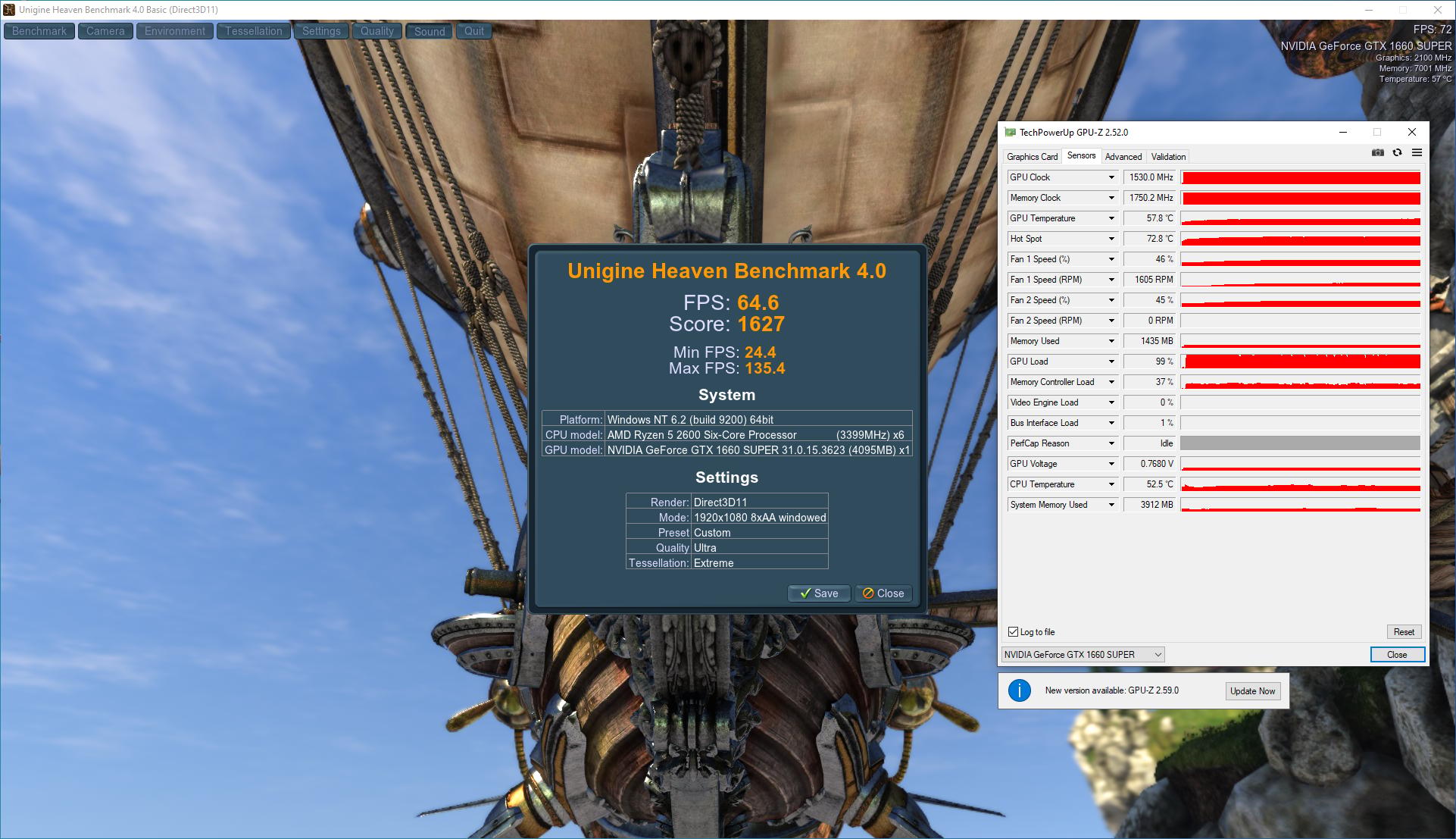Expand the GPU Voltage dropdown
This screenshot has height=839, width=1456.
pos(1111,464)
